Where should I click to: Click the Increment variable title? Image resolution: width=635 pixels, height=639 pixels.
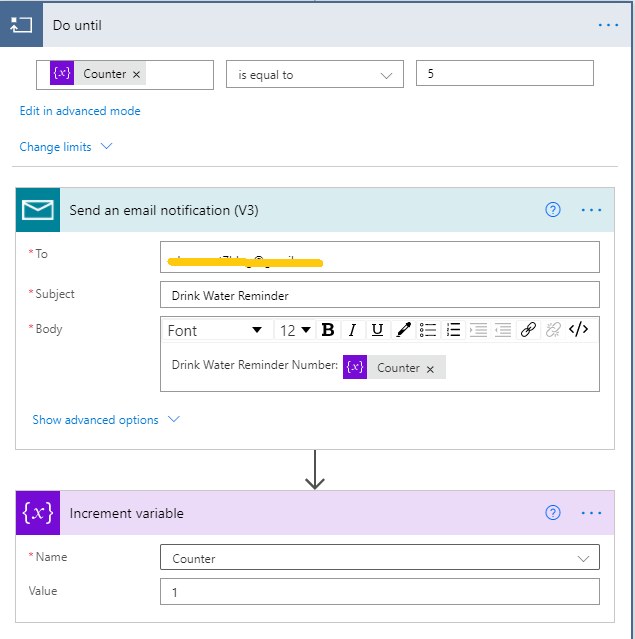coord(127,513)
